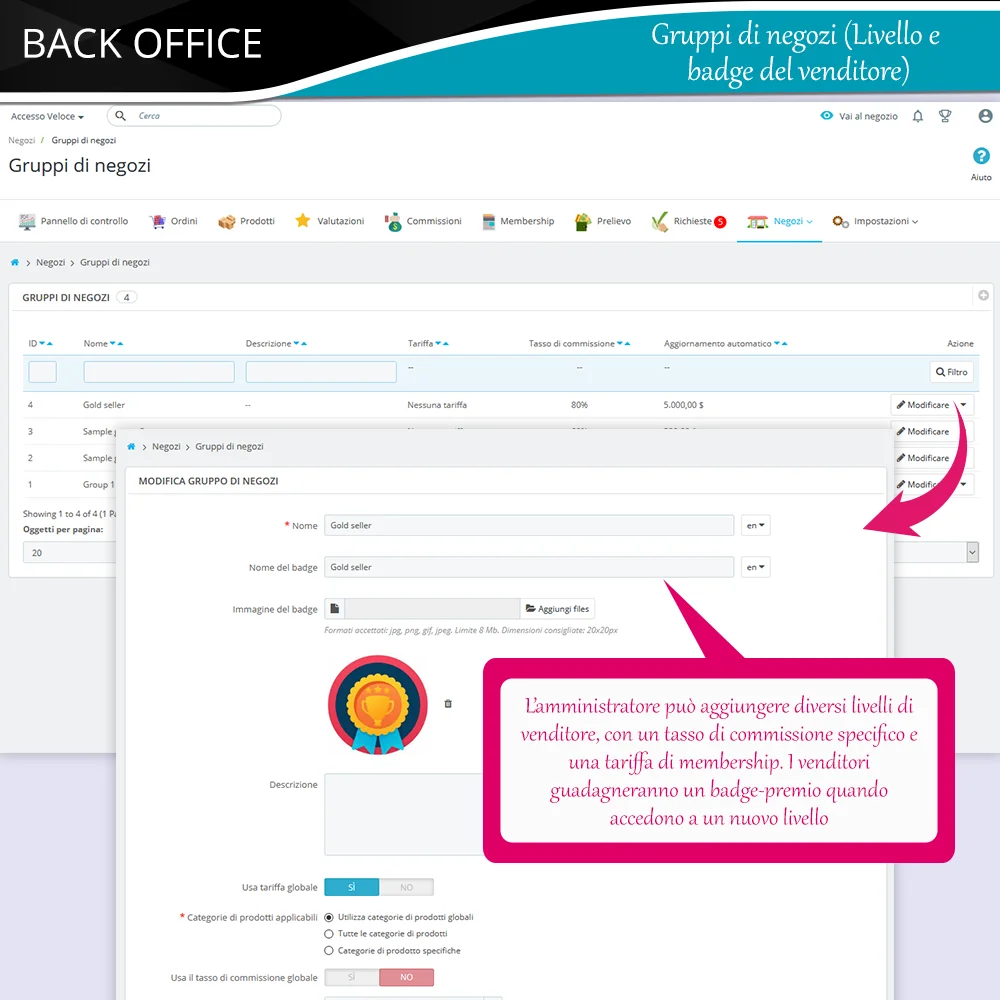Click the add new group plus icon
This screenshot has width=1000, height=1000.
point(983,296)
